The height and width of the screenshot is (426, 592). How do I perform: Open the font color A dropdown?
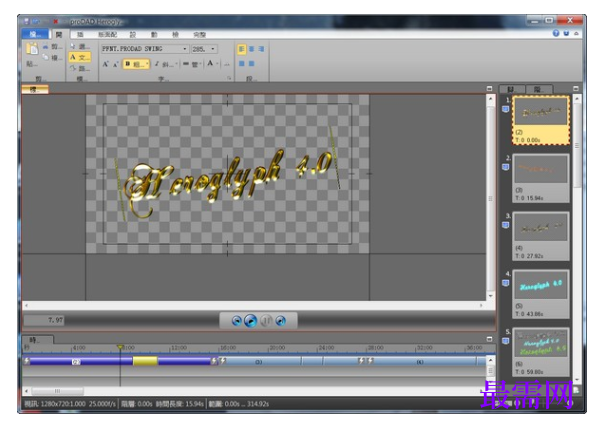[x=217, y=64]
